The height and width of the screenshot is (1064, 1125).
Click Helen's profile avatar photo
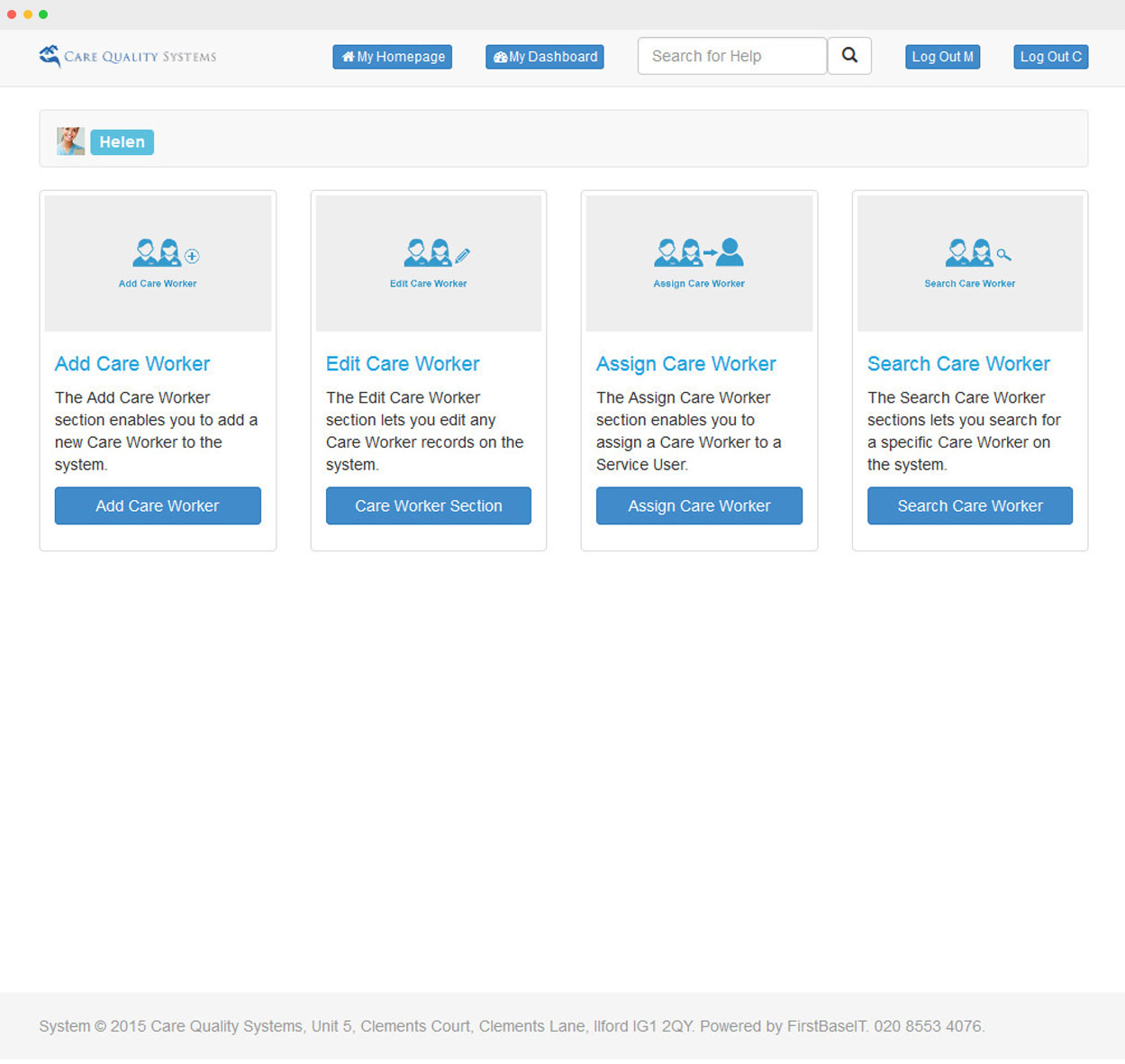70,141
